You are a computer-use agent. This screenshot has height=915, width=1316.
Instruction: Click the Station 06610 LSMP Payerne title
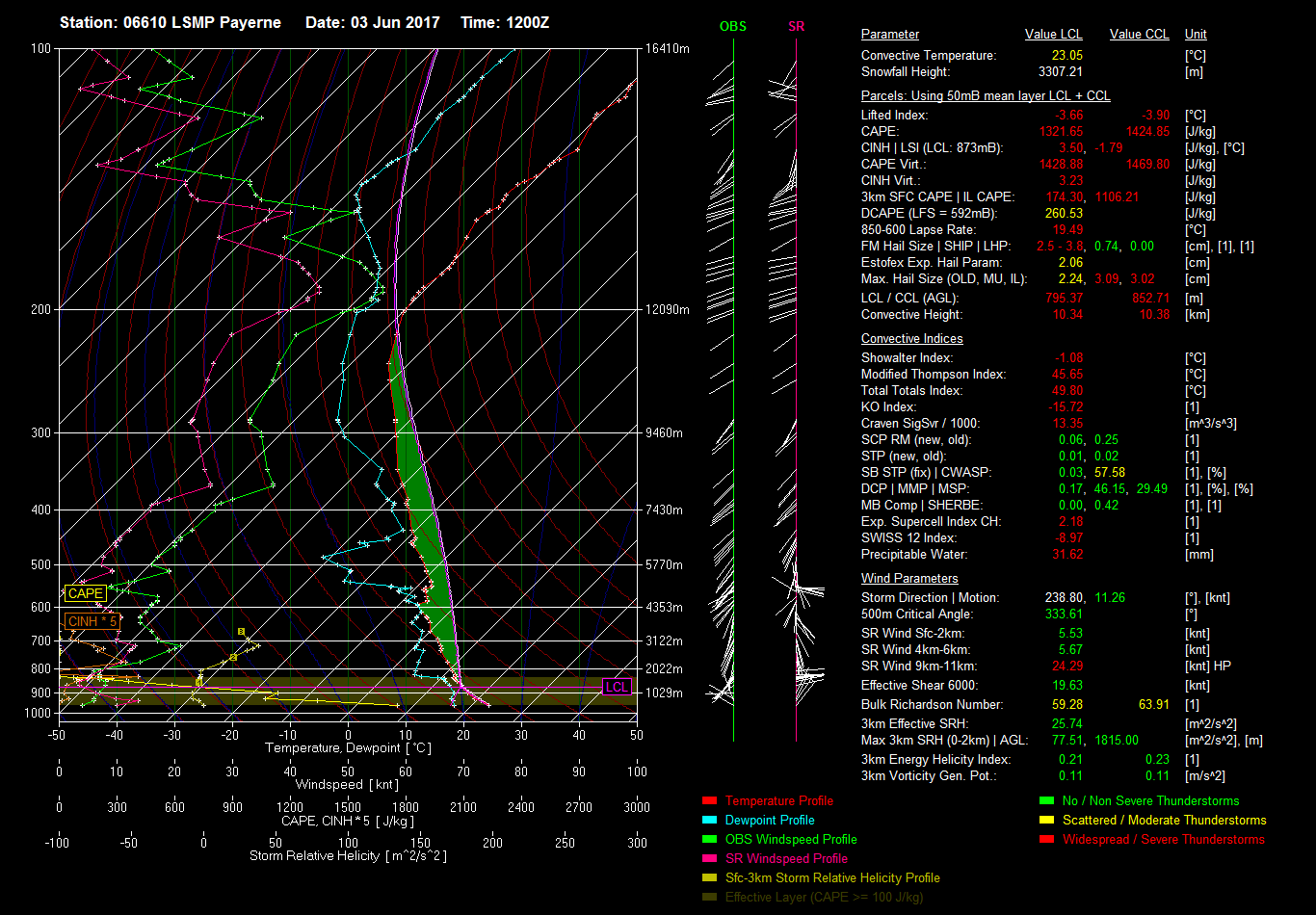[171, 22]
